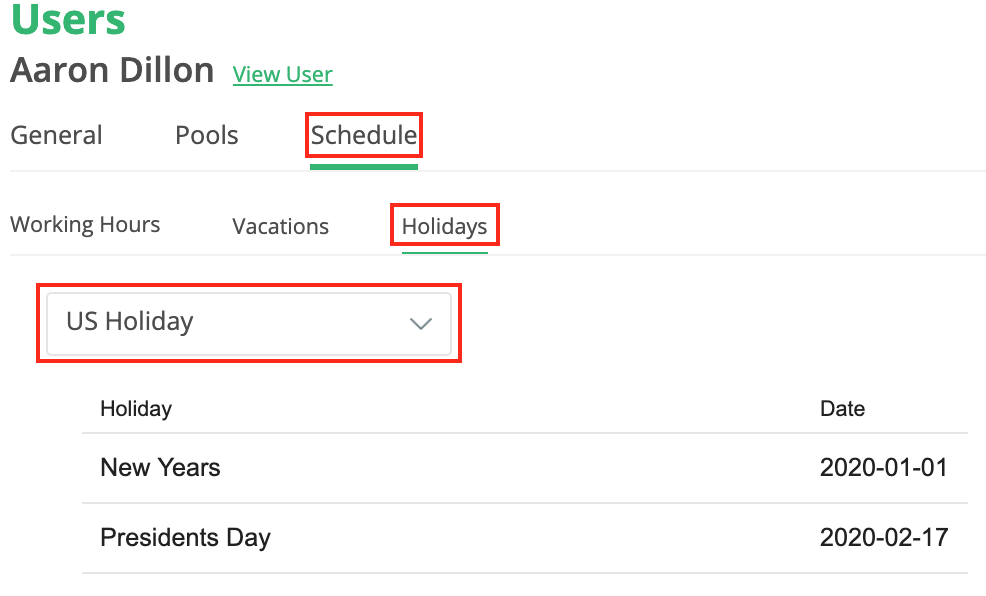The height and width of the screenshot is (596, 986).
Task: Click the dropdown chevron arrow icon
Action: coord(421,323)
